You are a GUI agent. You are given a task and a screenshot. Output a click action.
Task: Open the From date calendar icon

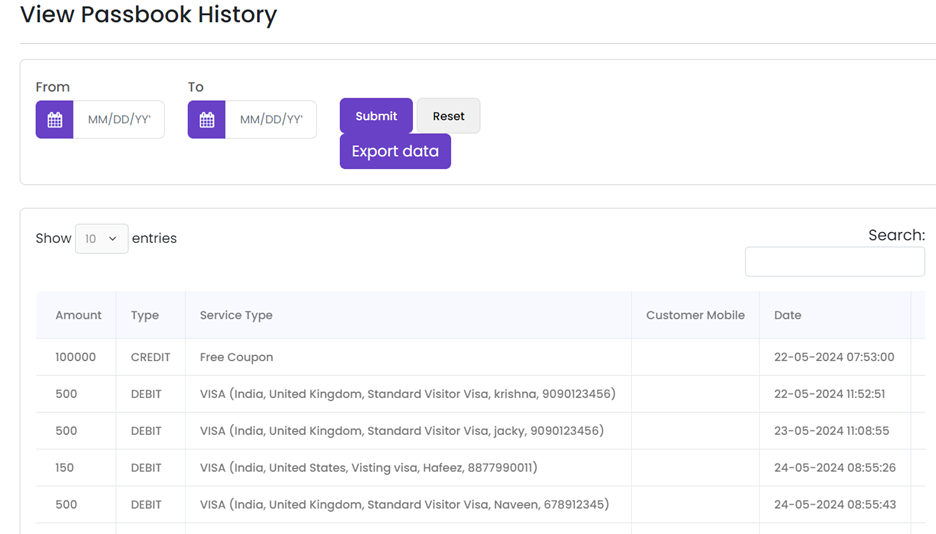[54, 119]
